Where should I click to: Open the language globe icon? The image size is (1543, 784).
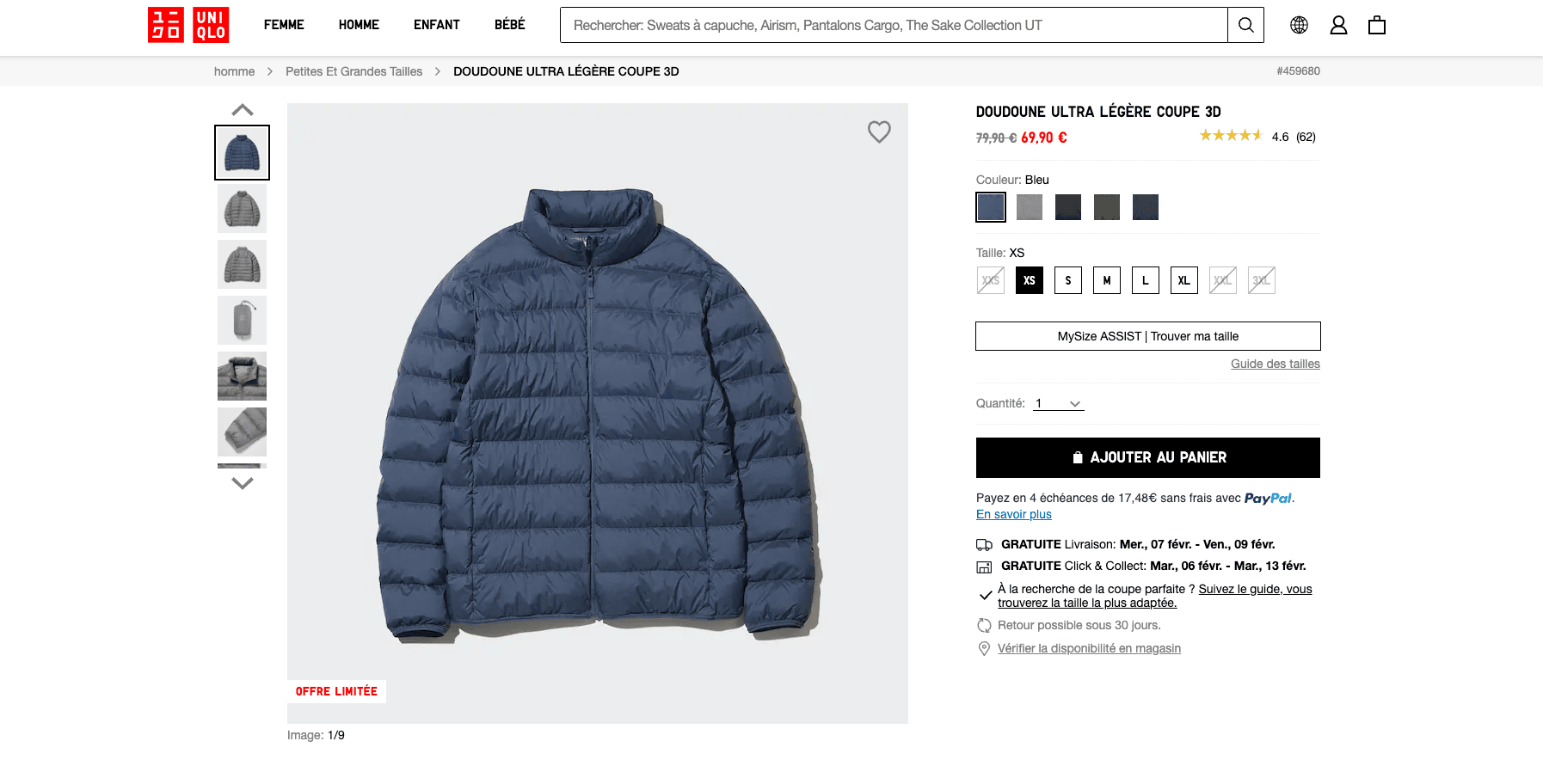[x=1299, y=25]
